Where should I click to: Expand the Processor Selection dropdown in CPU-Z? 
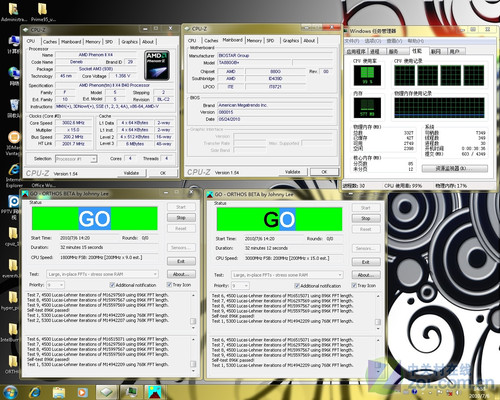[x=76, y=159]
